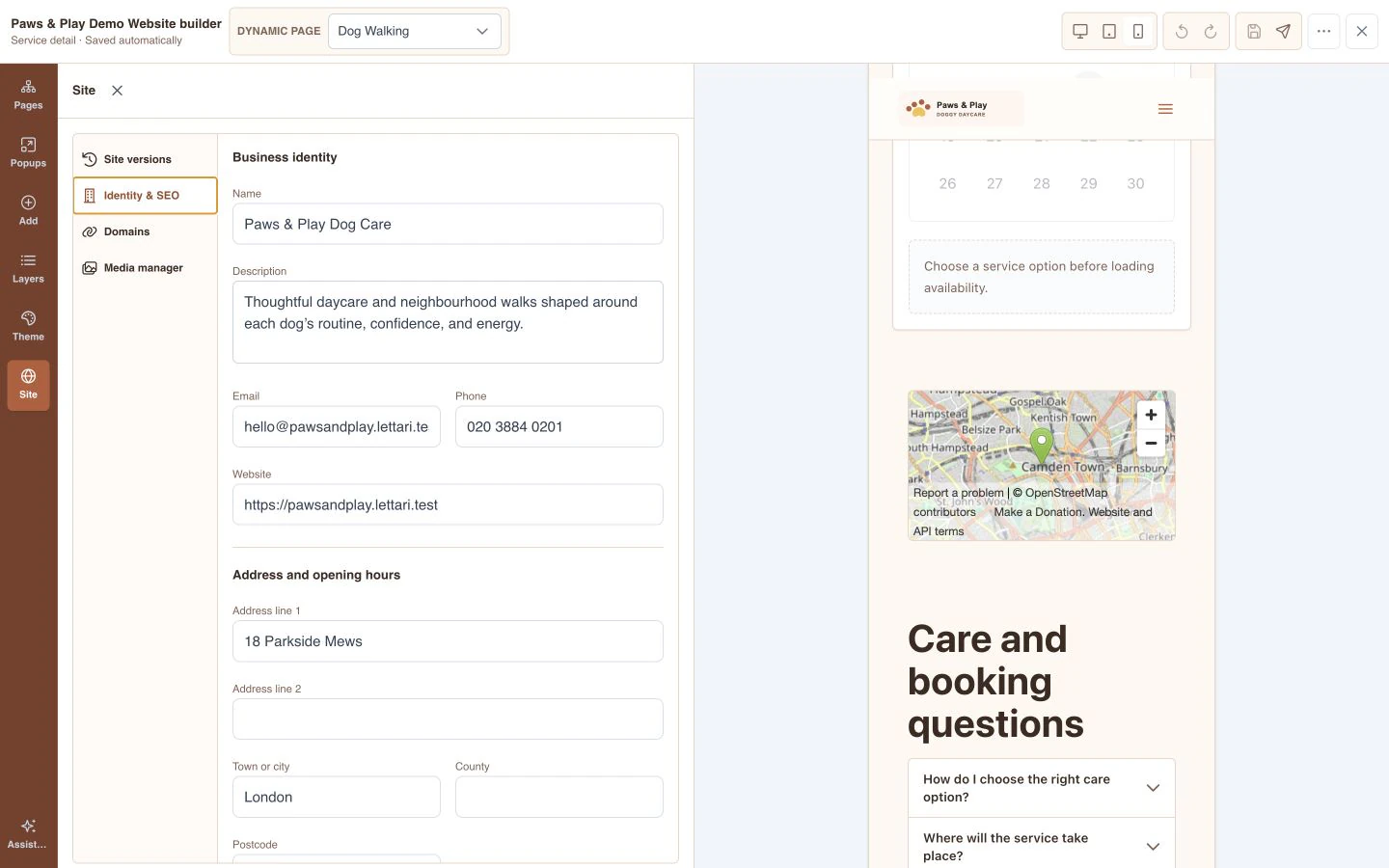Select calendar day 28
Screen dimensions: 1389x868
pos(1042,183)
